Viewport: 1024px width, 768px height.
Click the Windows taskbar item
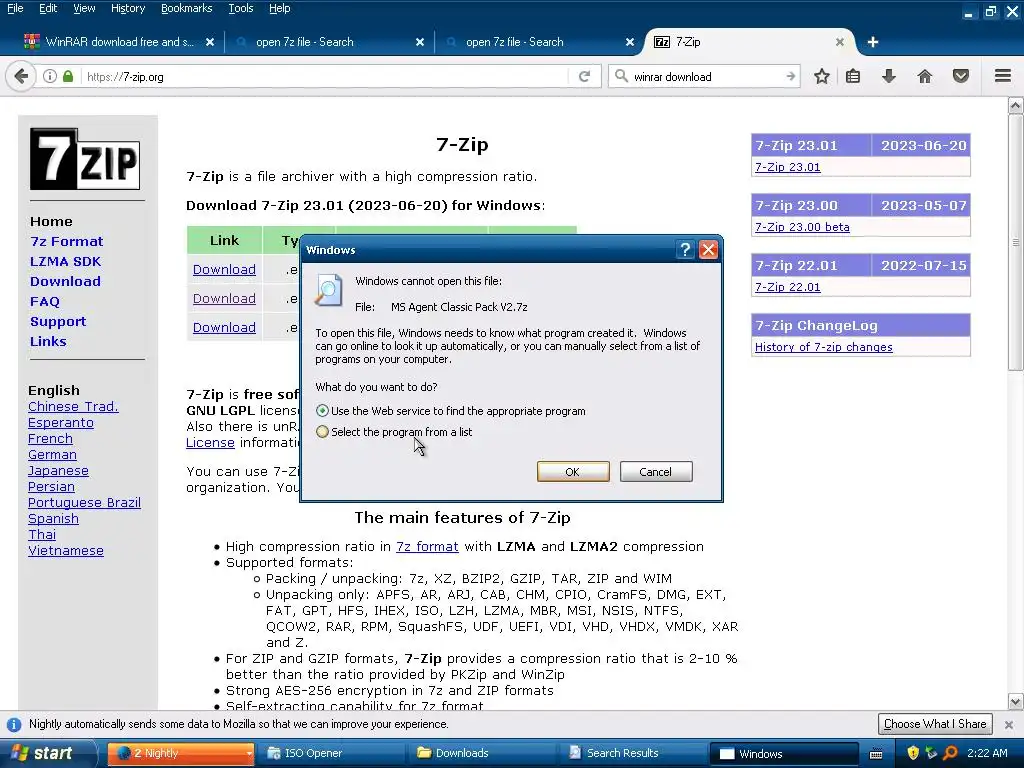click(x=786, y=753)
